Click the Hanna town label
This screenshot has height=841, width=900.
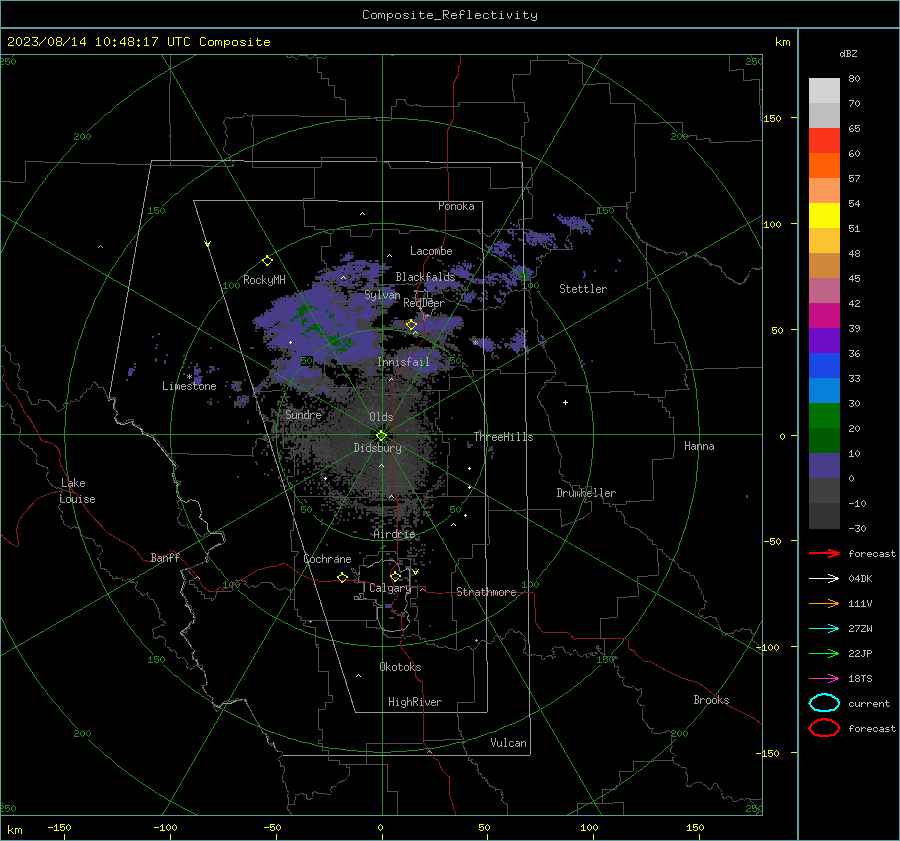point(699,446)
